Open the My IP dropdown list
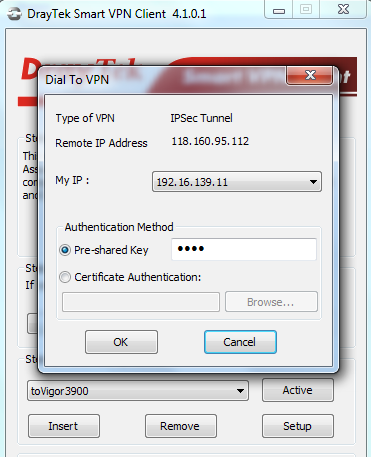The image size is (371, 457). pos(237,182)
